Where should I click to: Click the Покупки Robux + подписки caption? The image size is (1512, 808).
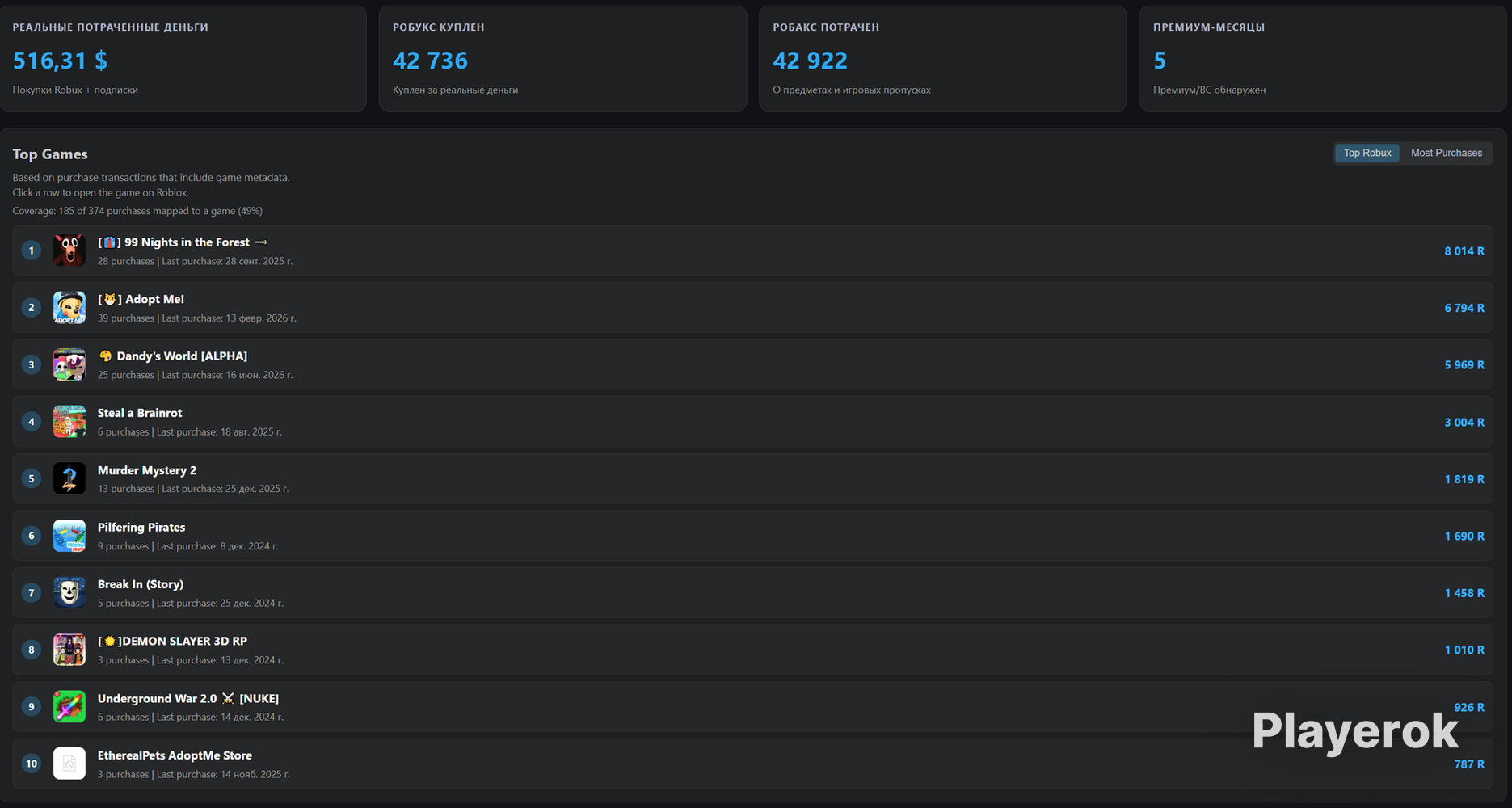(x=75, y=90)
